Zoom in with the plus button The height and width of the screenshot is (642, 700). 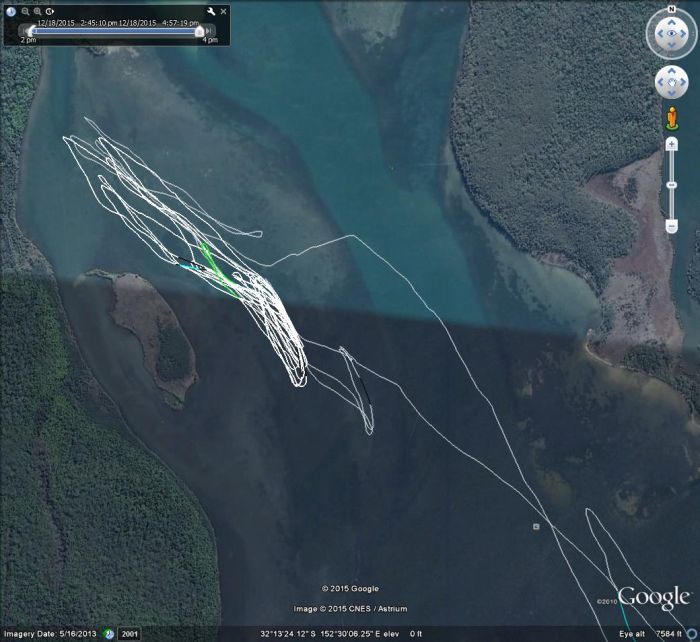pos(671,144)
